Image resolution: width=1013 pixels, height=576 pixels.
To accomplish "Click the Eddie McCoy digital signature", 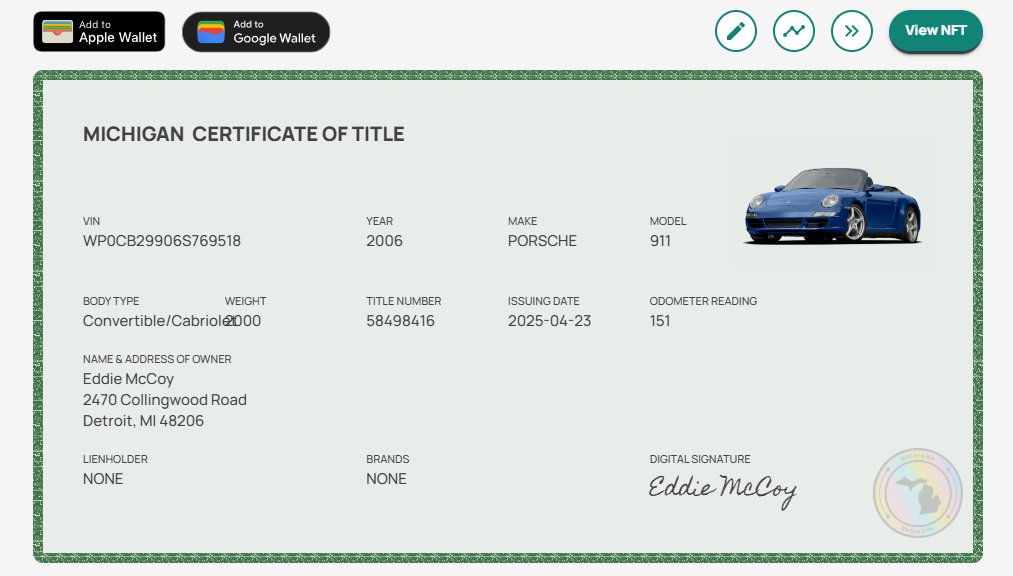I will [x=722, y=491].
